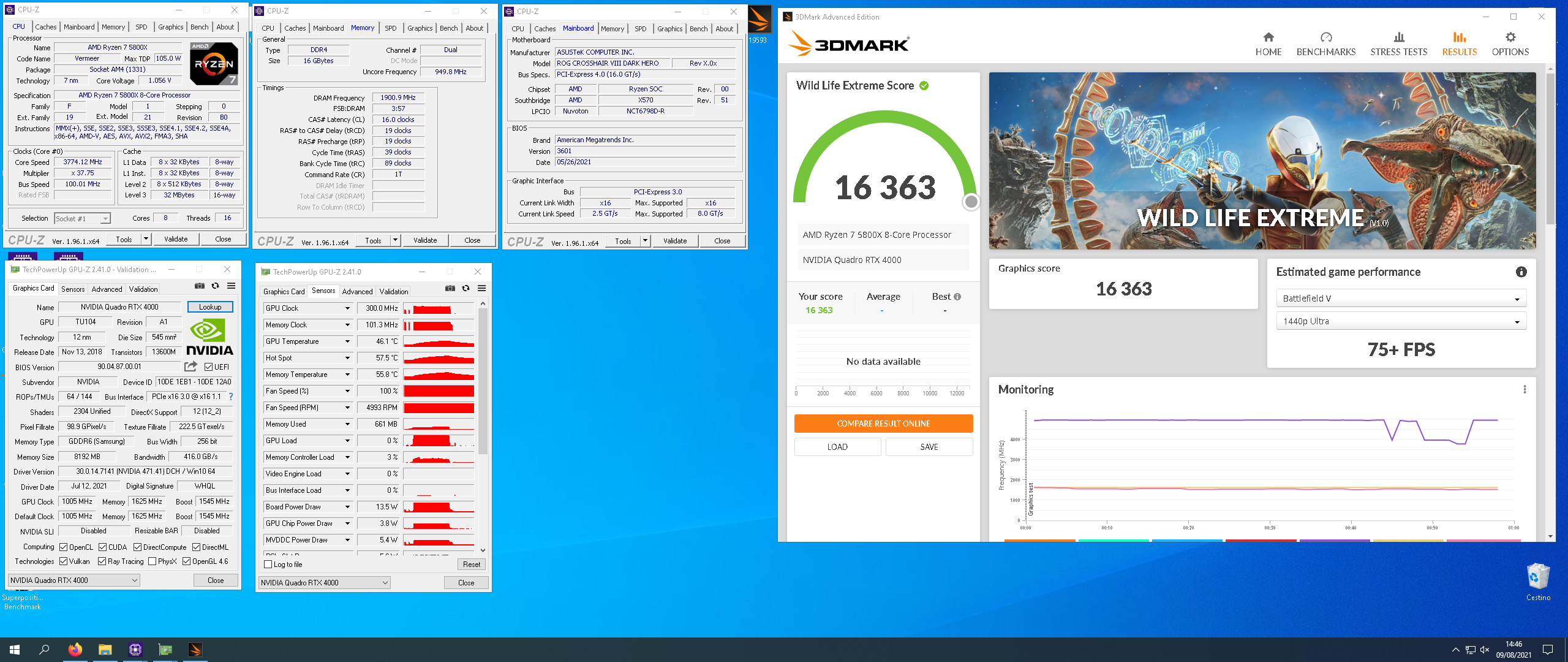Screen dimensions: 1568x662
Task: Click Wild Life Extreme banner image
Action: (x=1262, y=161)
